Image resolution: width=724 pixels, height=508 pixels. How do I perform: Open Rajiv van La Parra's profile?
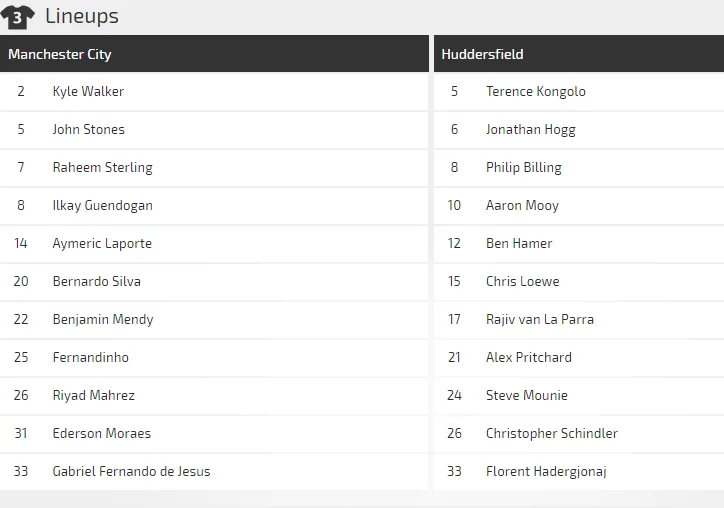[x=539, y=319]
